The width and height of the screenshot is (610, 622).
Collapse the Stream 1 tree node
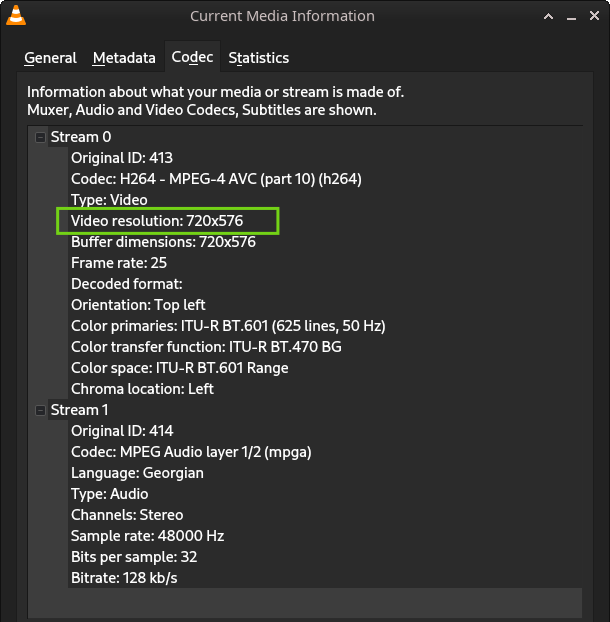40,410
